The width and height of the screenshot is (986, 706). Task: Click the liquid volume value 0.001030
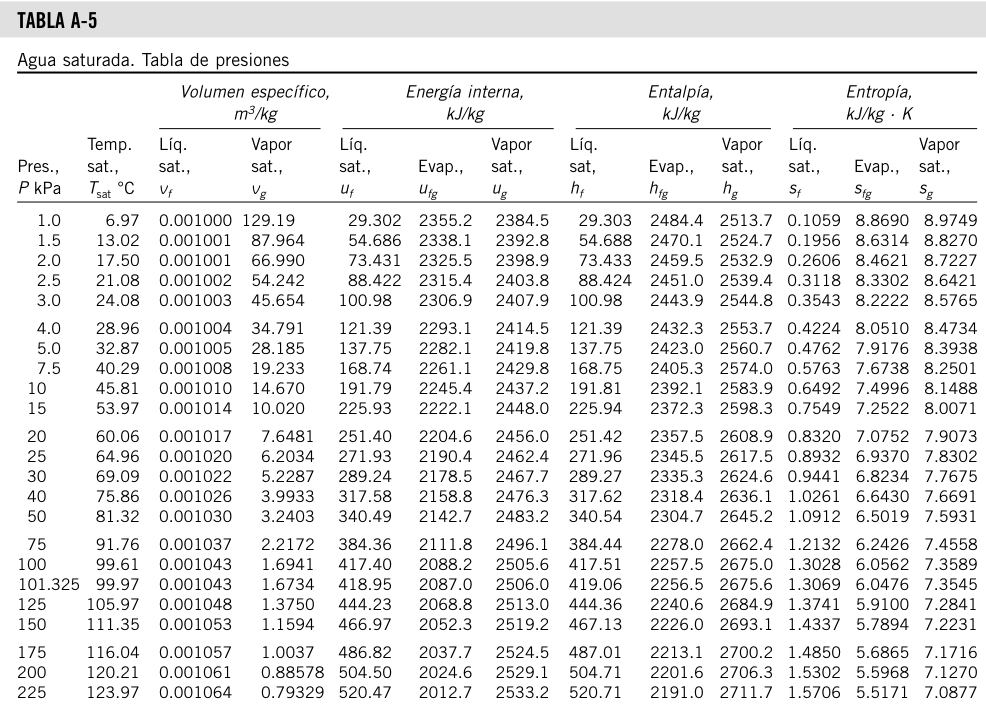pyautogui.click(x=195, y=516)
